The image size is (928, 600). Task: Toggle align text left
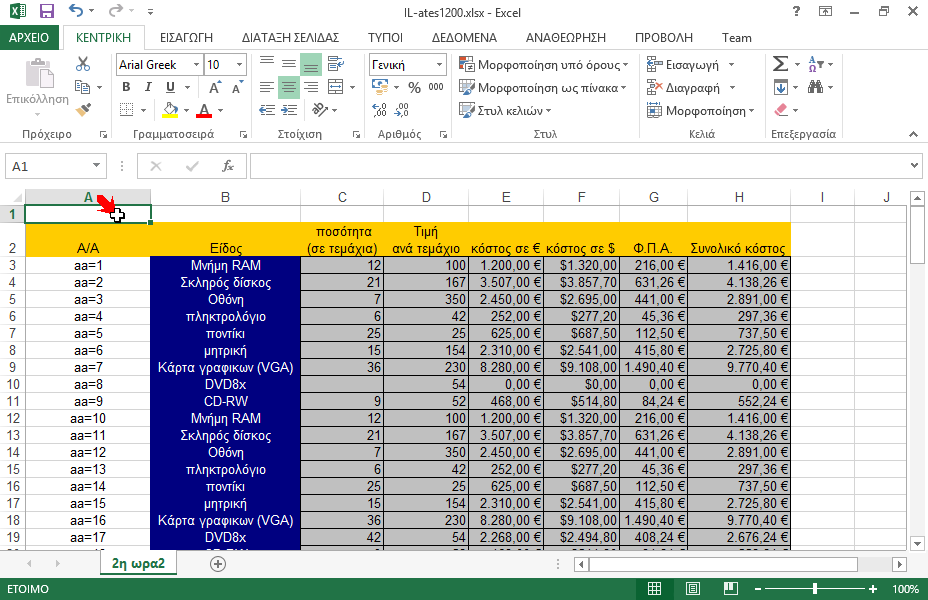click(267, 87)
